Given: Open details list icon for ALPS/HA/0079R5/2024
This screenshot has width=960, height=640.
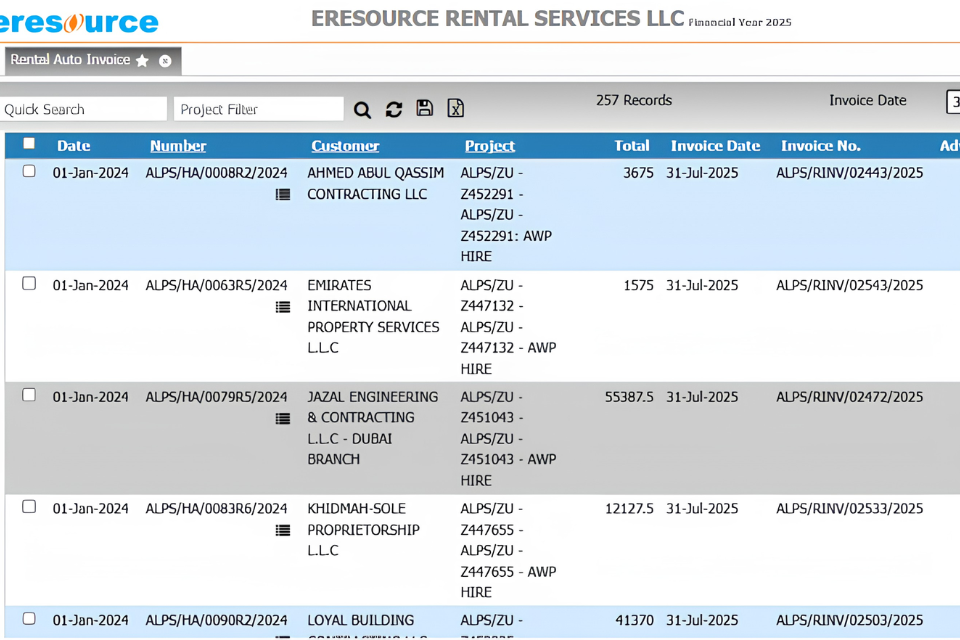Looking at the screenshot, I should pyautogui.click(x=283, y=418).
